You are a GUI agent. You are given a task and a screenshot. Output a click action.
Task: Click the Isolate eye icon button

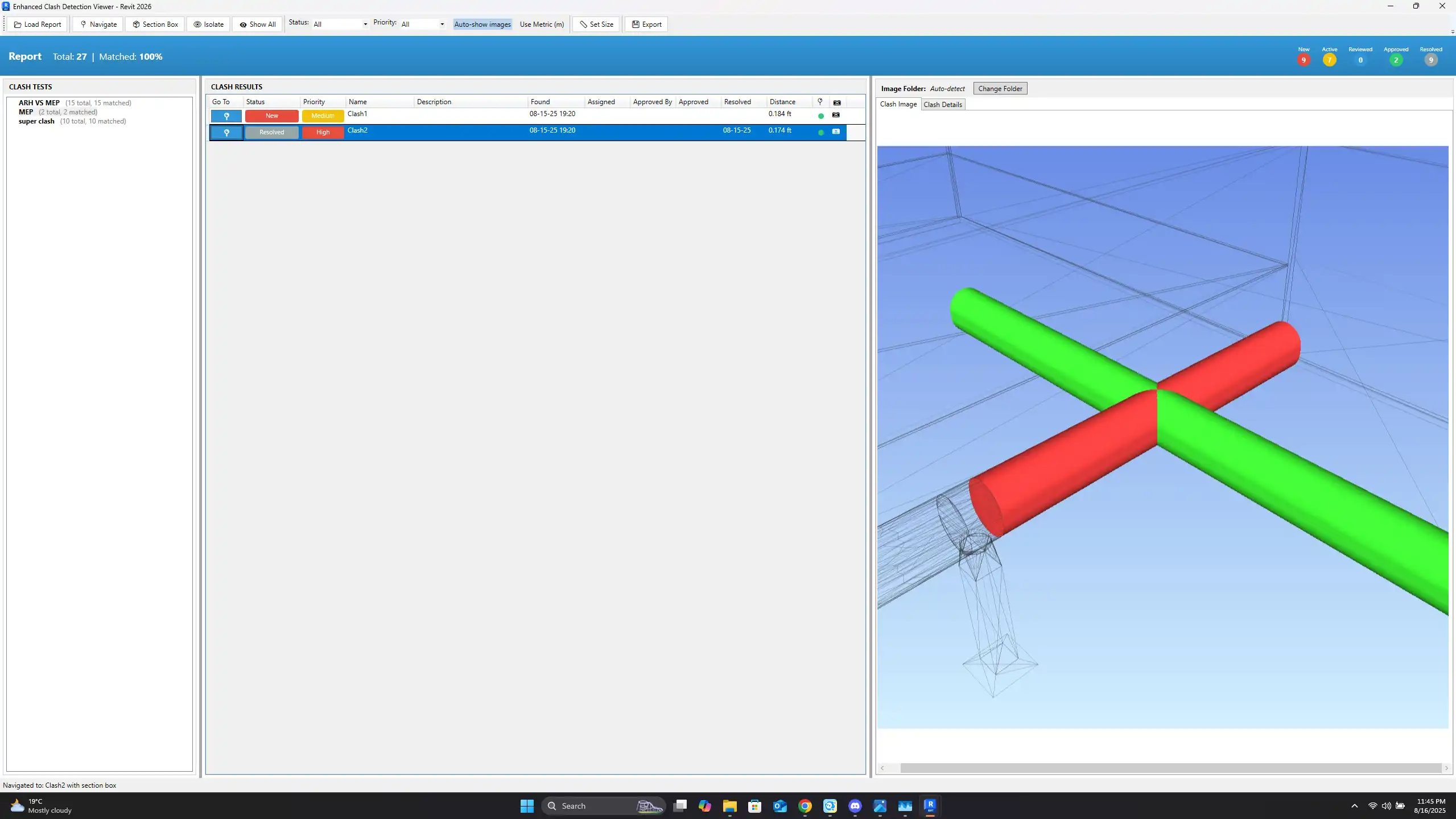pyautogui.click(x=208, y=24)
